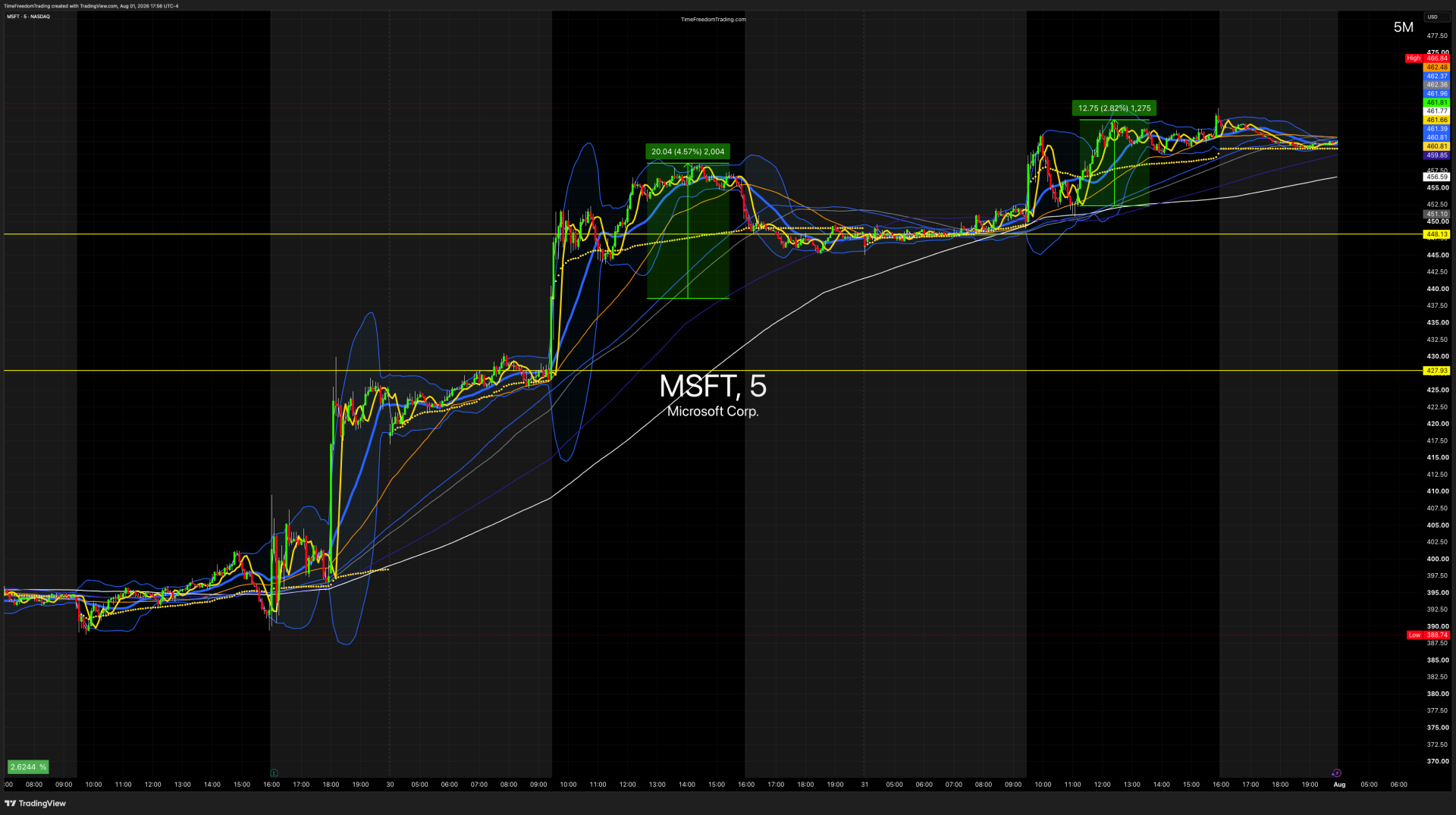Image resolution: width=1456 pixels, height=815 pixels.
Task: Click the gray 451.10 price tag
Action: [1436, 215]
